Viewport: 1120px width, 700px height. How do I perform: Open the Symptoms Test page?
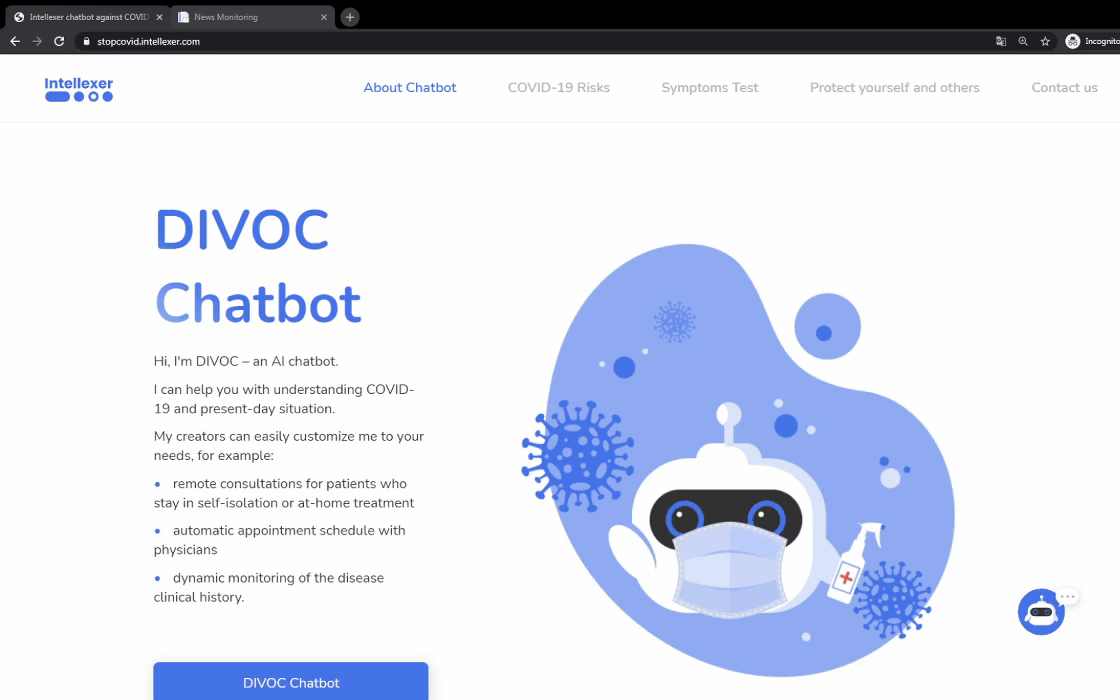click(709, 88)
